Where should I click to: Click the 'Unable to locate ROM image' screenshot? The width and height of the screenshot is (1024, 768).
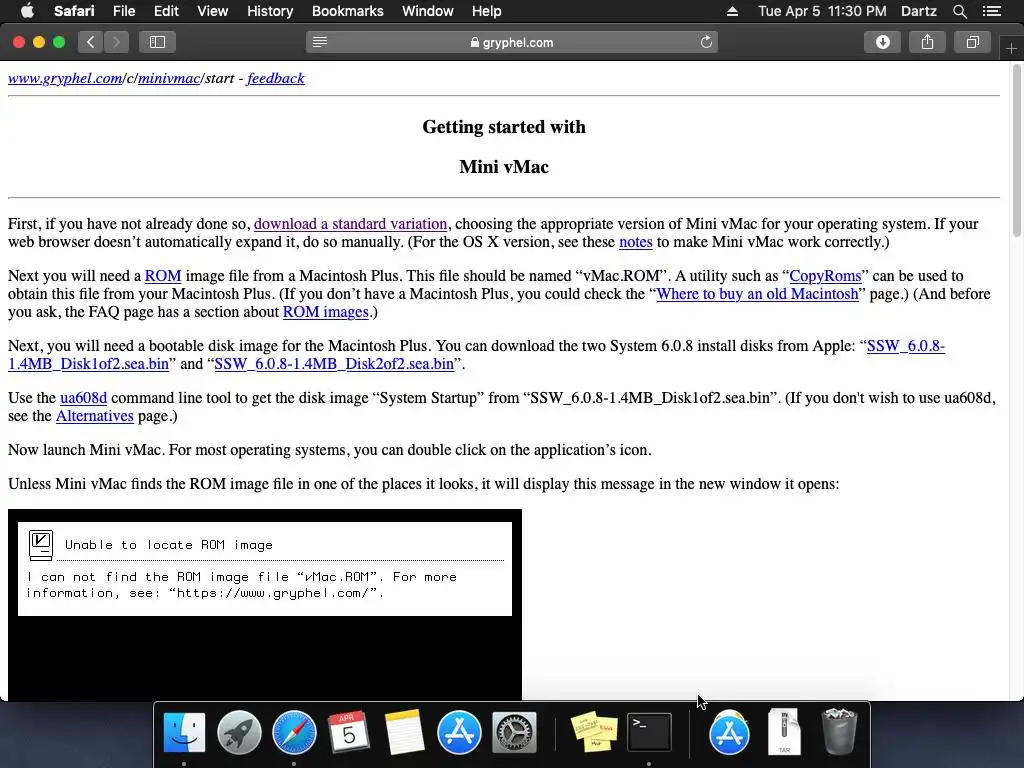[264, 605]
